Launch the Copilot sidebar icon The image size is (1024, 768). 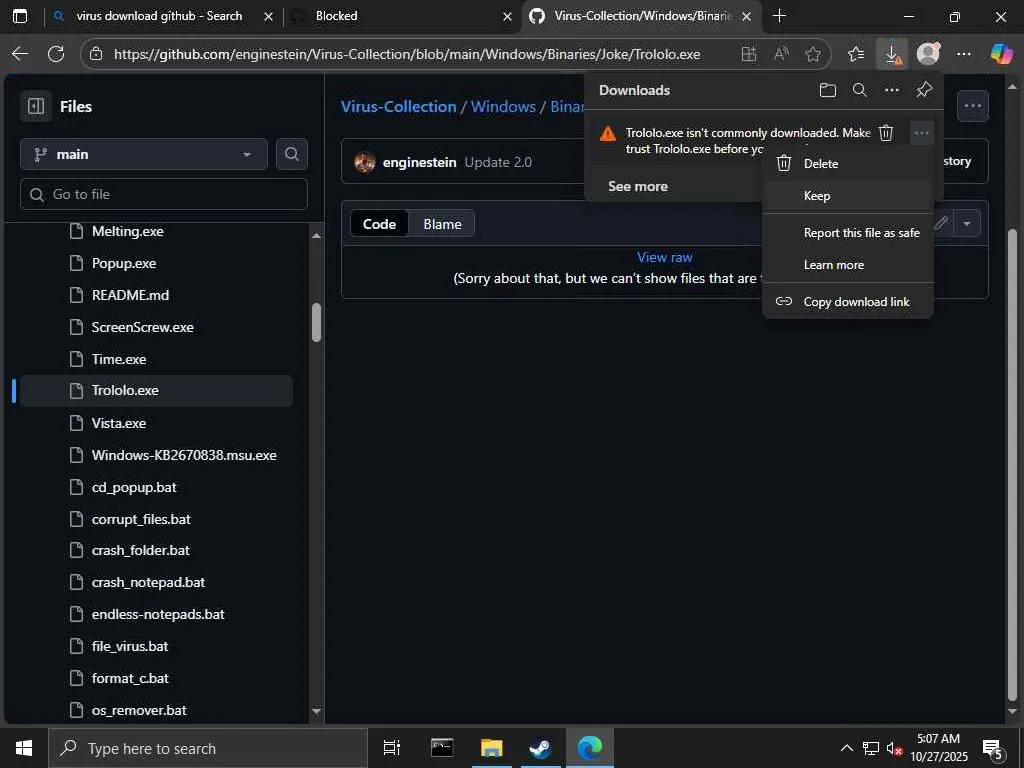click(1000, 54)
